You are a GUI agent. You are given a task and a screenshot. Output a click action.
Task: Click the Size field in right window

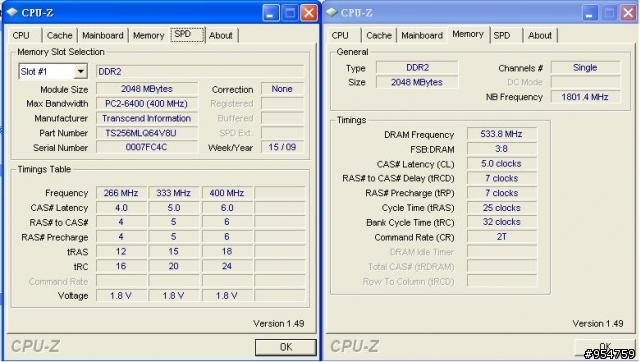[417, 82]
